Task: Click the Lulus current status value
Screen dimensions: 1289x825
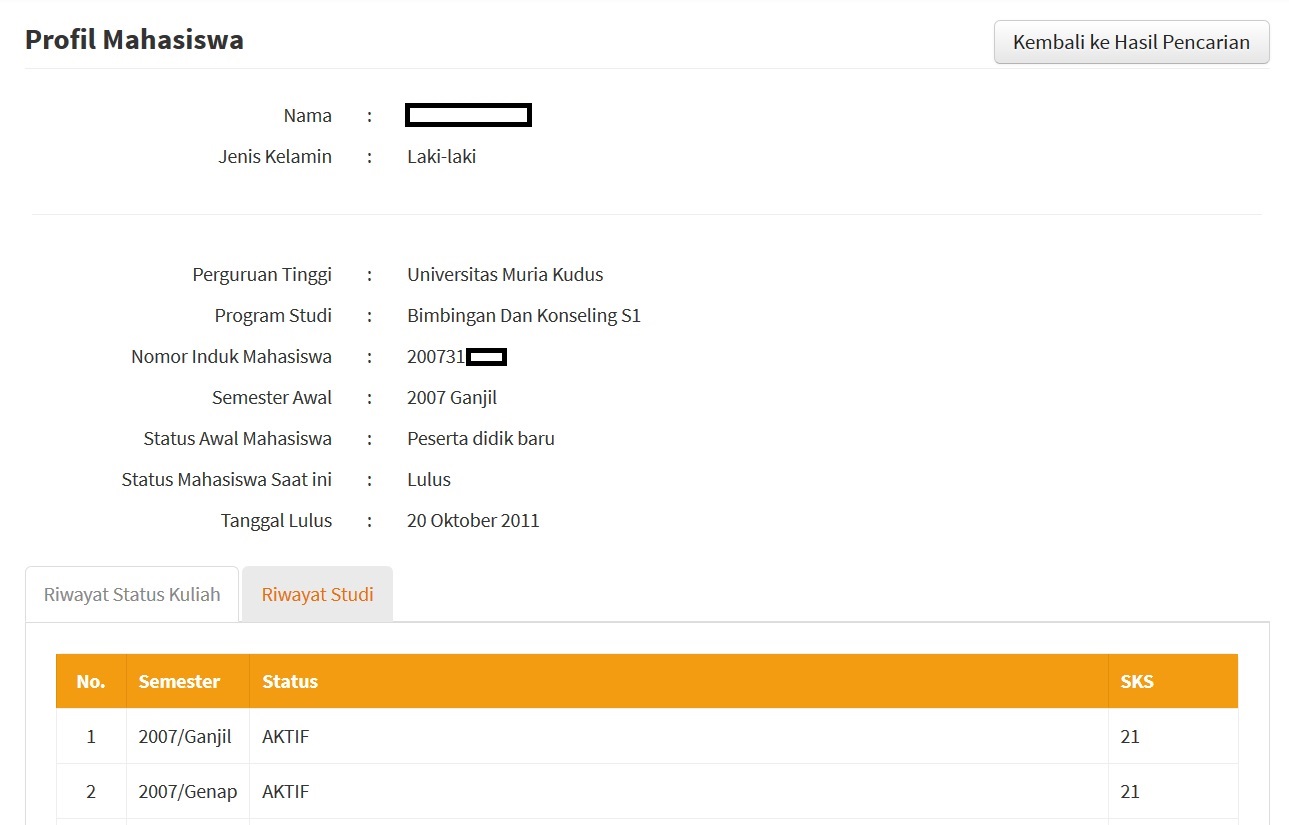Action: click(x=429, y=479)
